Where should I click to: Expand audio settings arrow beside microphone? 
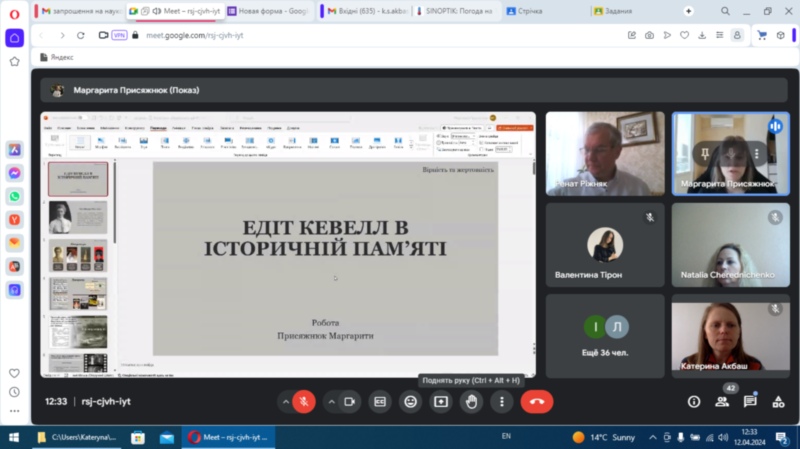pos(285,401)
